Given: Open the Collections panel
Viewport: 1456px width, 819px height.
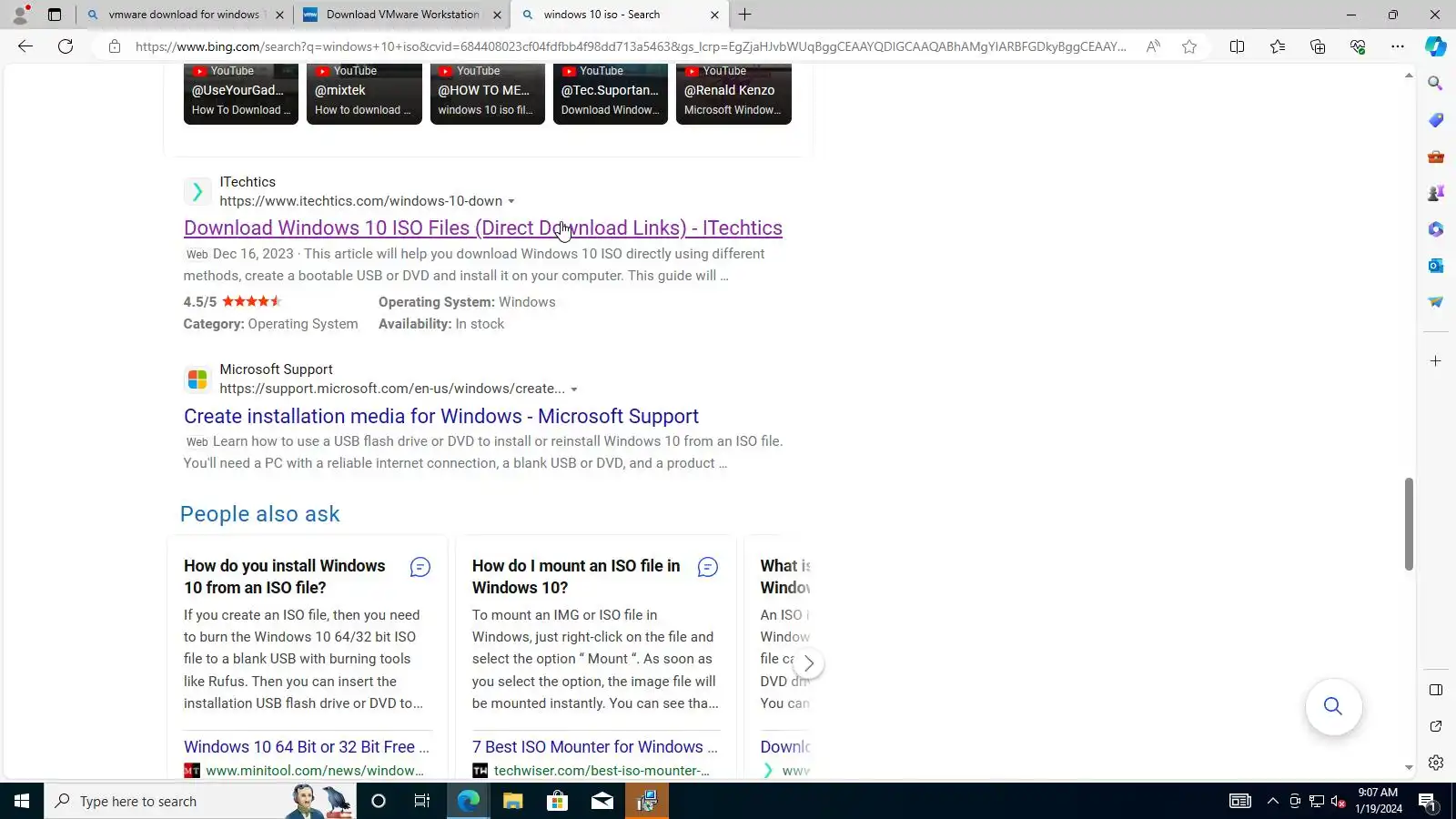Looking at the screenshot, I should pos(1318,46).
